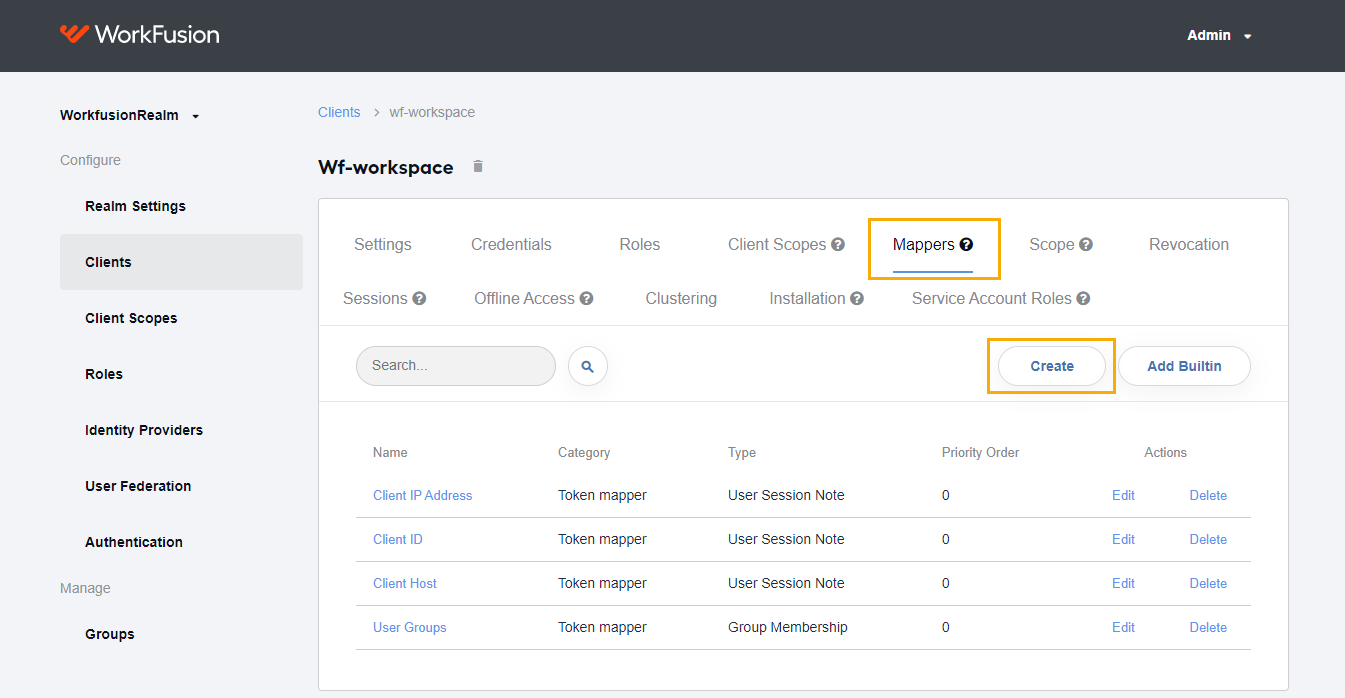The height and width of the screenshot is (698, 1345).
Task: Open the Roles tab of the client
Action: [x=640, y=244]
